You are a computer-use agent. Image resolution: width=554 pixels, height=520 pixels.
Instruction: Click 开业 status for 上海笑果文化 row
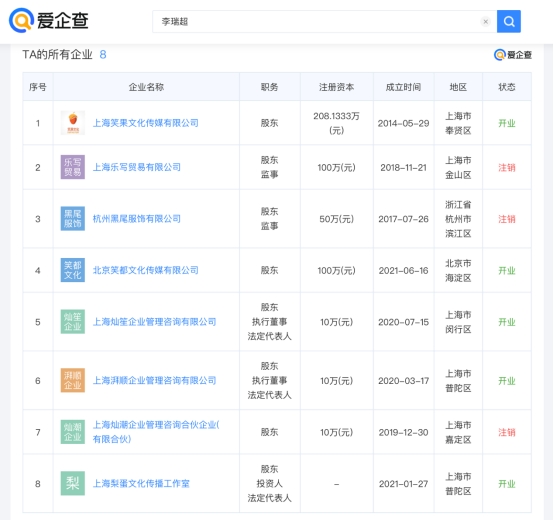pos(507,123)
